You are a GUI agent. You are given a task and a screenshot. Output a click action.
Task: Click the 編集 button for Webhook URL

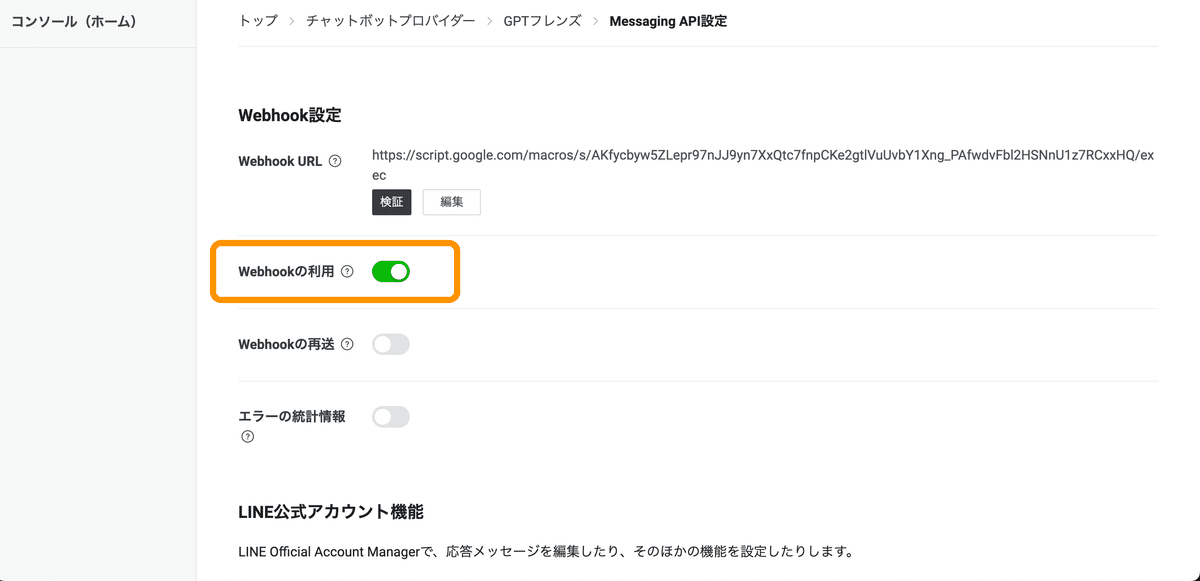tap(452, 202)
